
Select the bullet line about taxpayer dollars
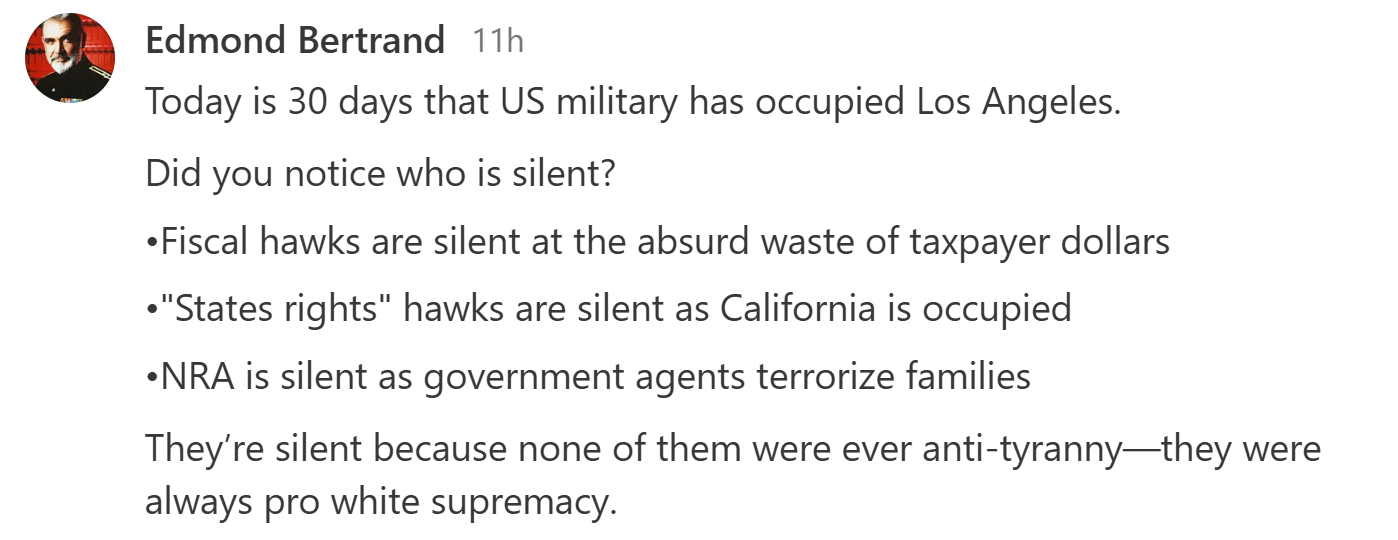click(x=657, y=241)
